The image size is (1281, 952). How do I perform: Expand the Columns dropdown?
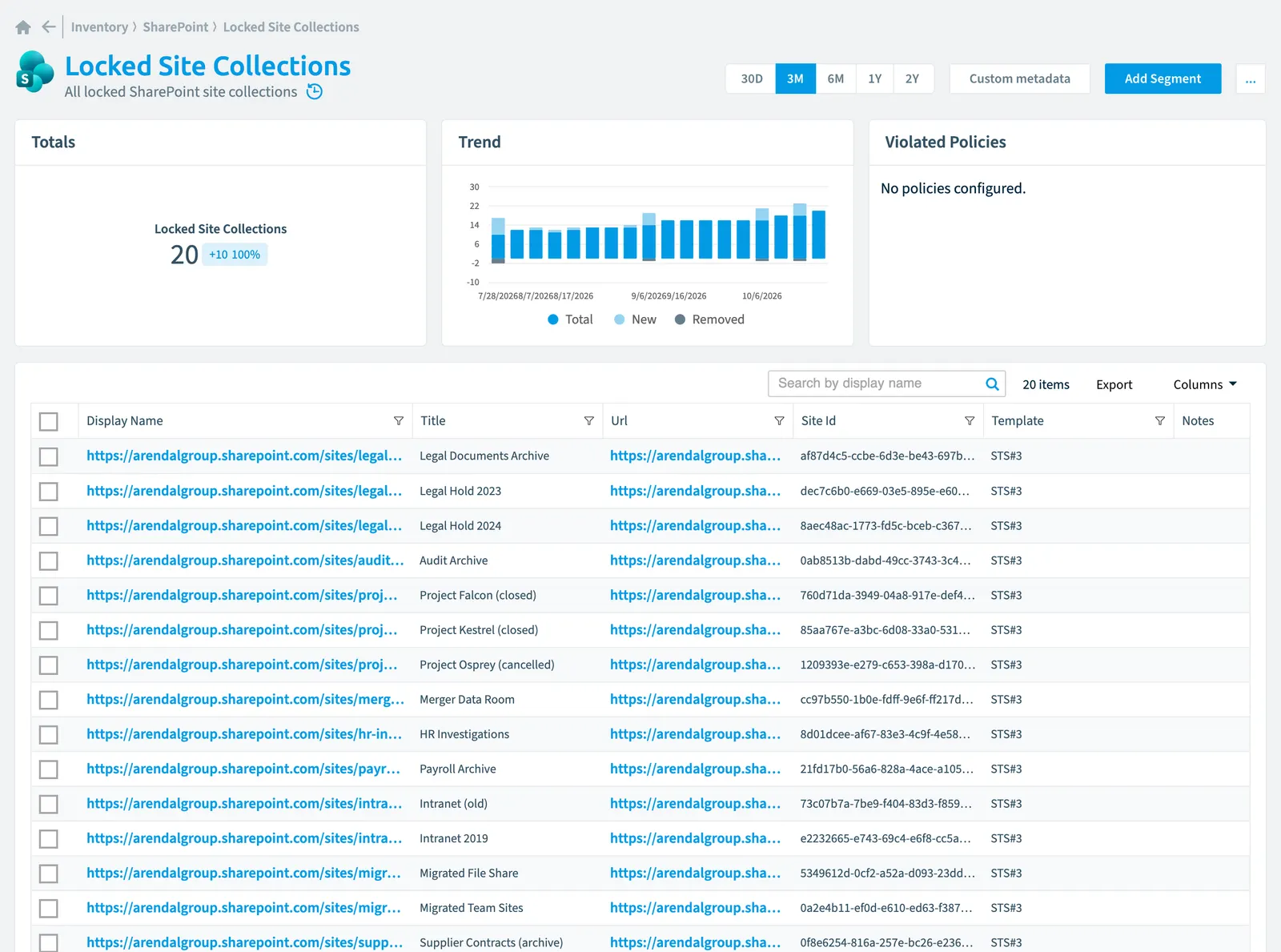tap(1205, 384)
